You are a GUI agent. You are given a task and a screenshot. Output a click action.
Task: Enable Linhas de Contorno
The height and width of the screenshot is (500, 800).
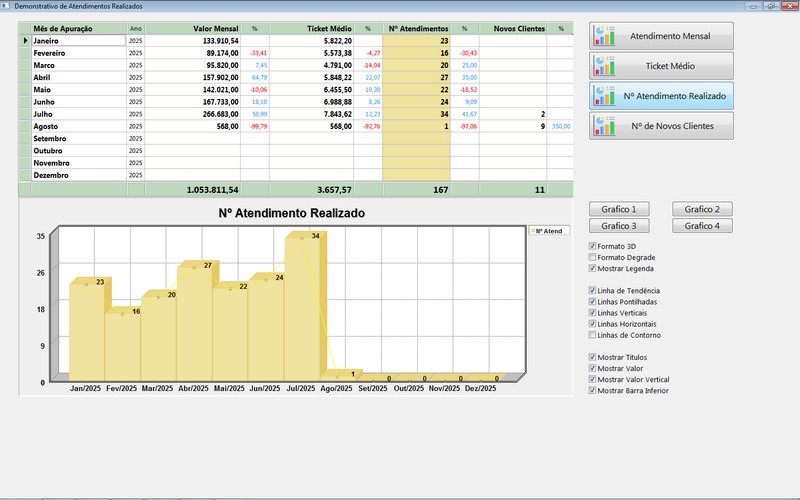[x=593, y=335]
